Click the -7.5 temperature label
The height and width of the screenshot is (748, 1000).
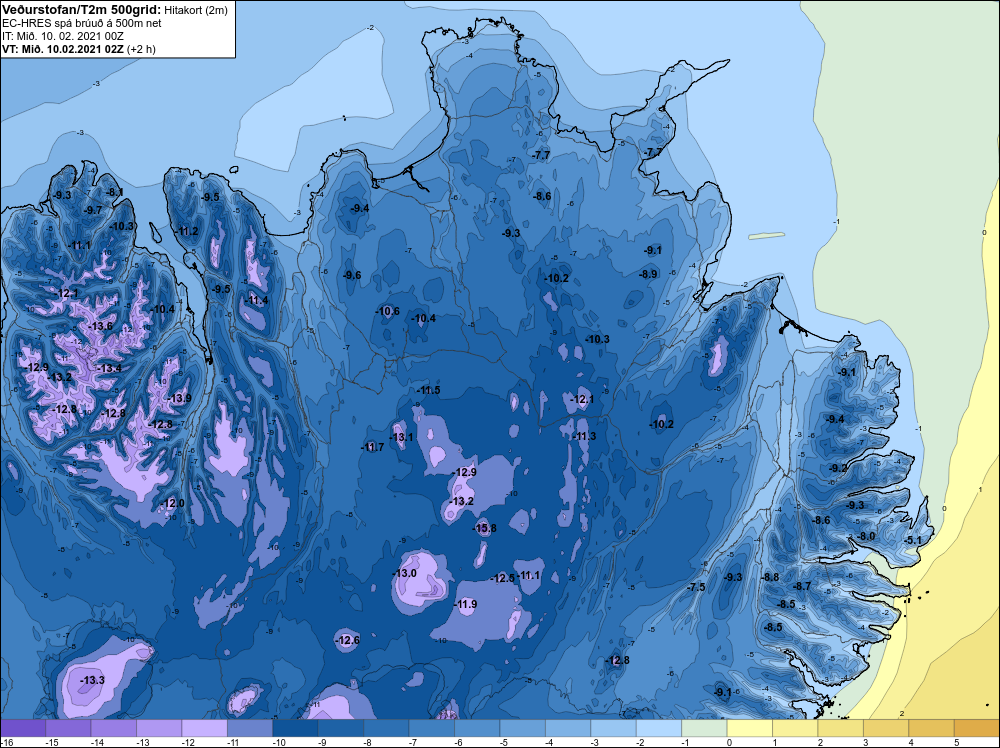point(696,587)
